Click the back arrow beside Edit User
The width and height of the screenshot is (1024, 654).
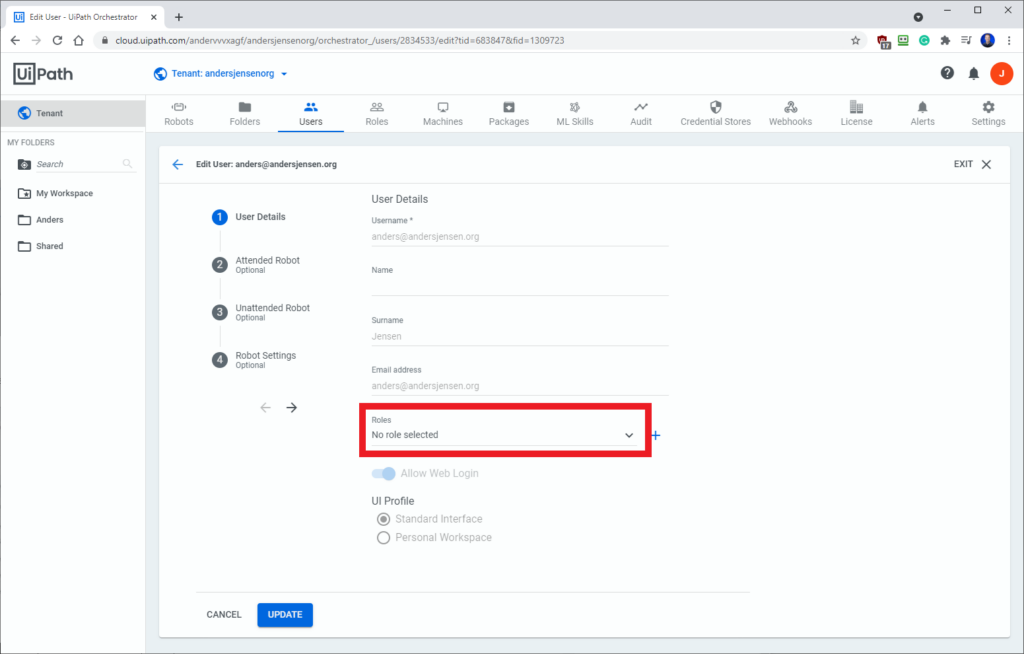[x=178, y=165]
